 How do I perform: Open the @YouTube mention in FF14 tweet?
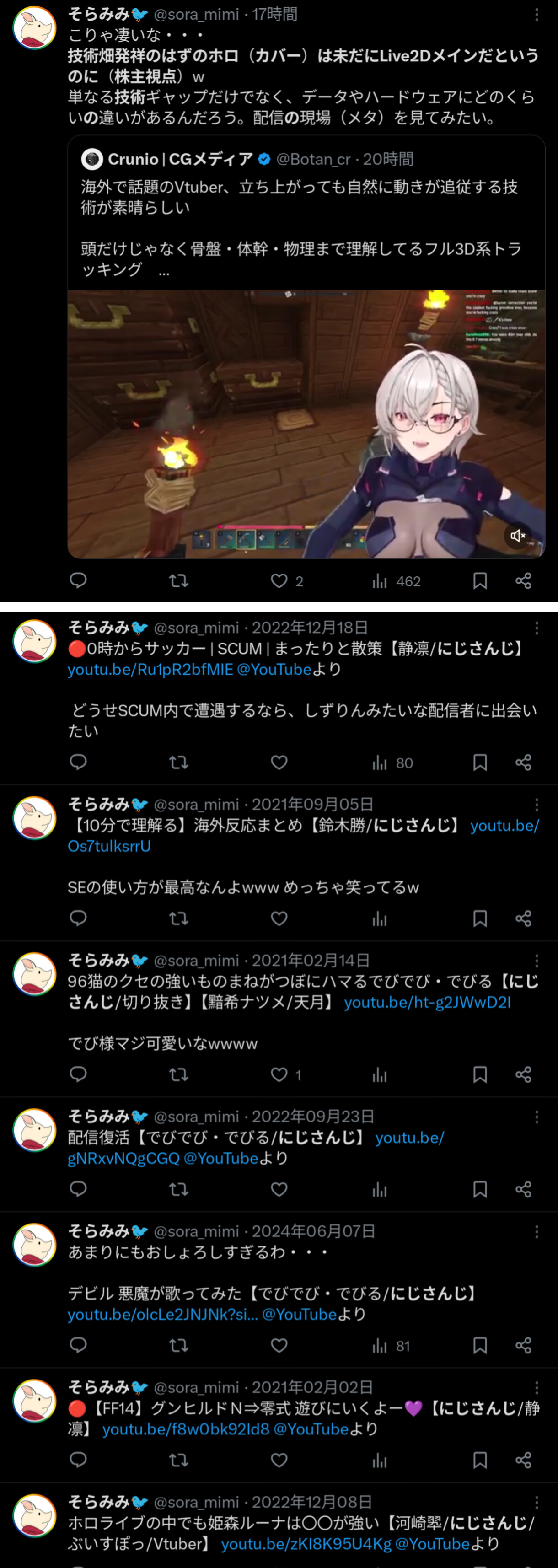point(311,1428)
